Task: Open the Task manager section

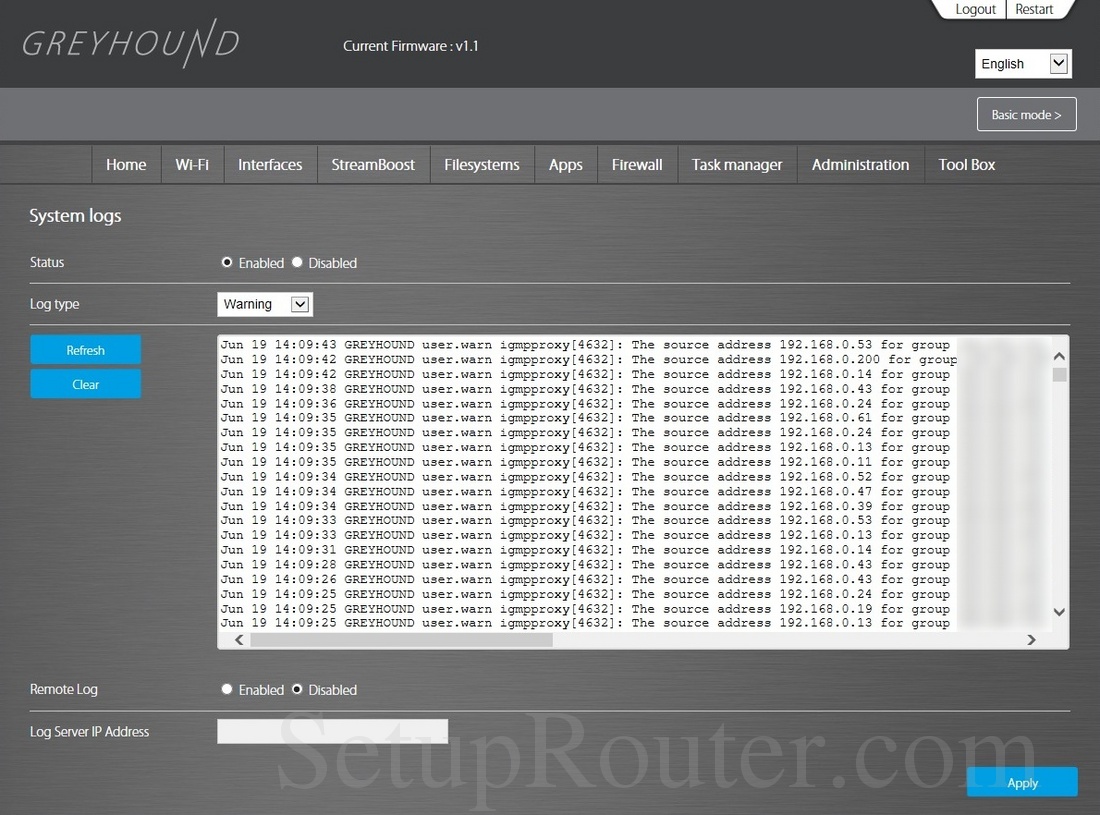Action: [x=737, y=164]
